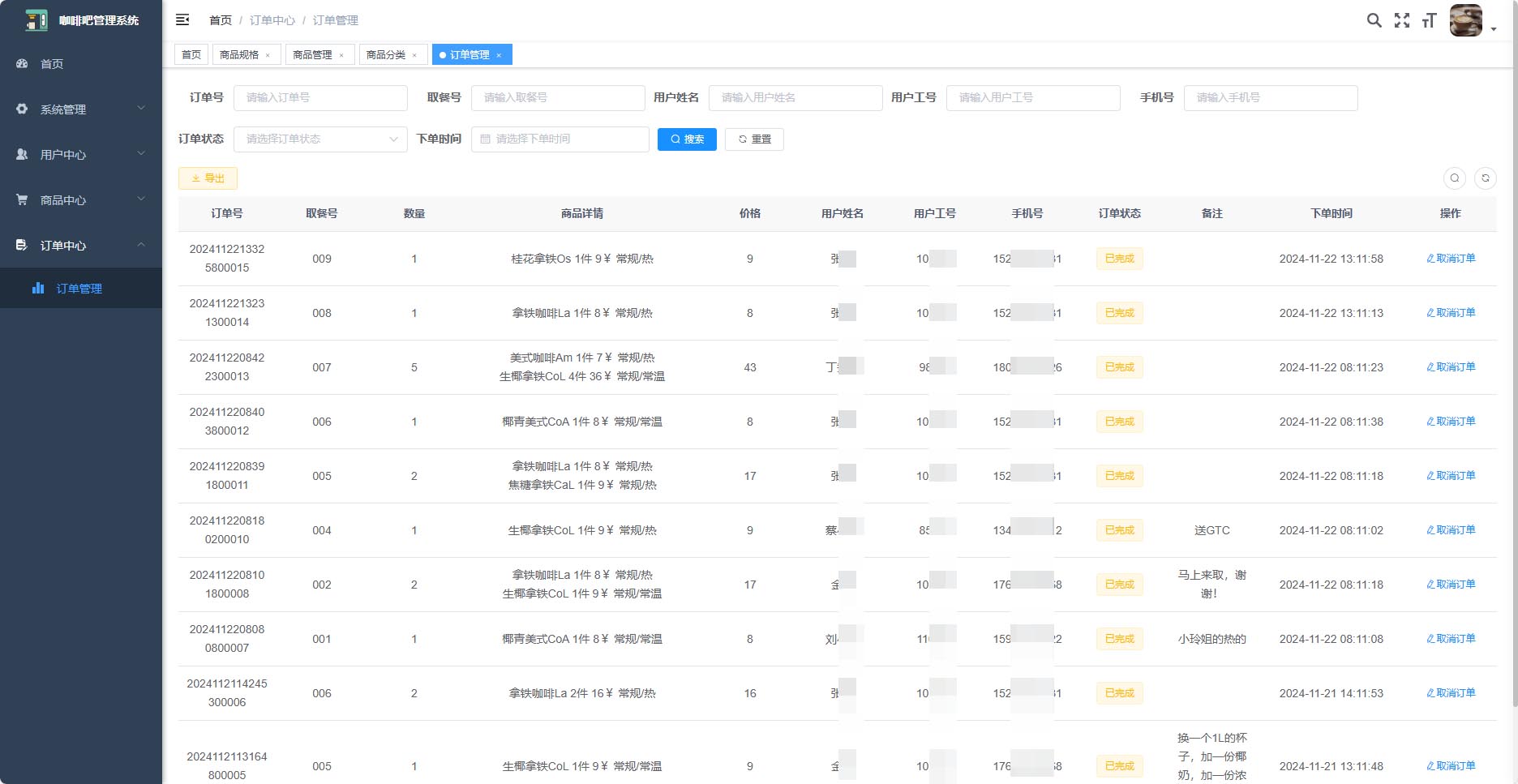
Task: Click the 重置 reset button
Action: pos(754,139)
